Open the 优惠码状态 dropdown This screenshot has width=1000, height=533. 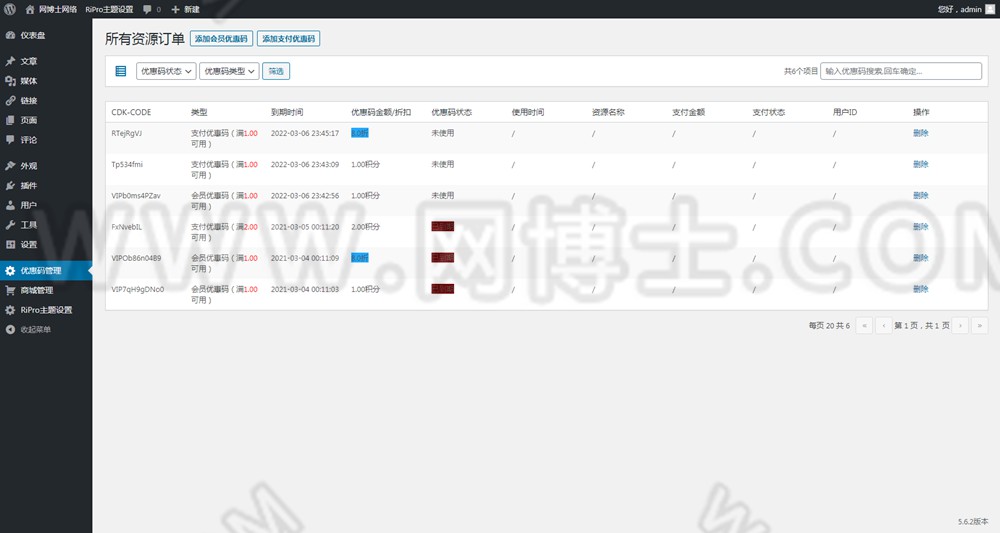click(166, 71)
